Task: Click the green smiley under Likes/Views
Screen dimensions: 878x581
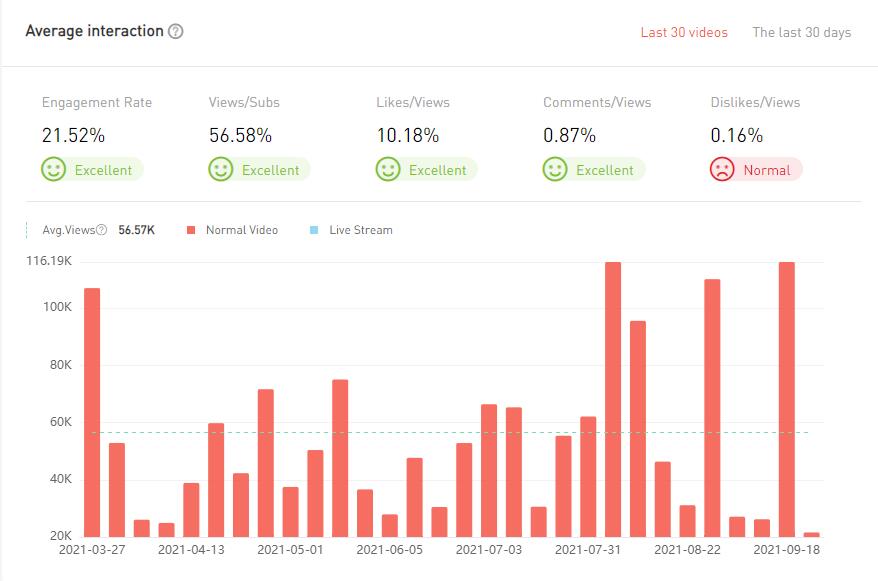Action: pyautogui.click(x=388, y=170)
